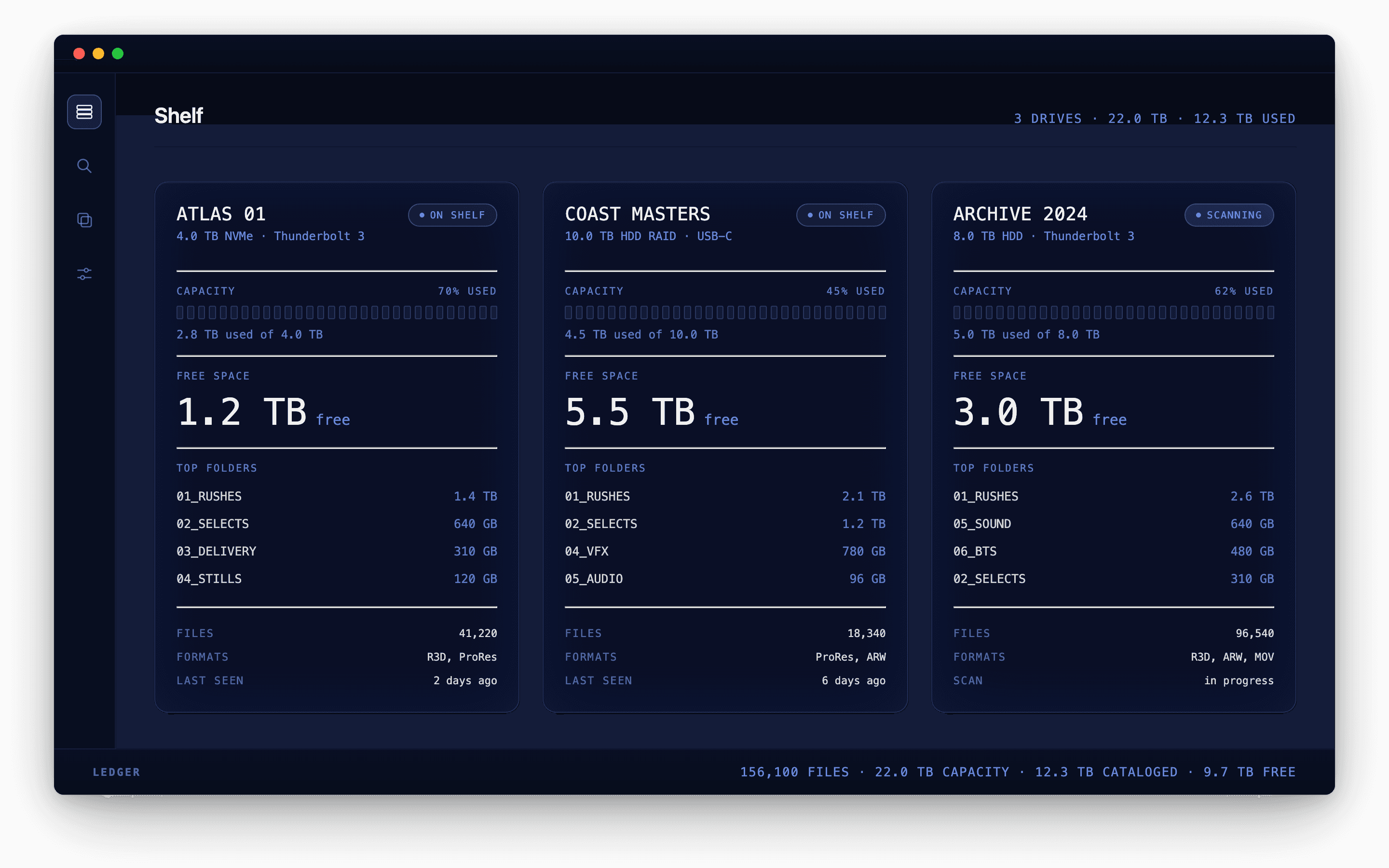Image resolution: width=1389 pixels, height=868 pixels.
Task: Click 4.0 TB NVMe · Thunderbolt 3 subtitle
Action: pos(271,236)
